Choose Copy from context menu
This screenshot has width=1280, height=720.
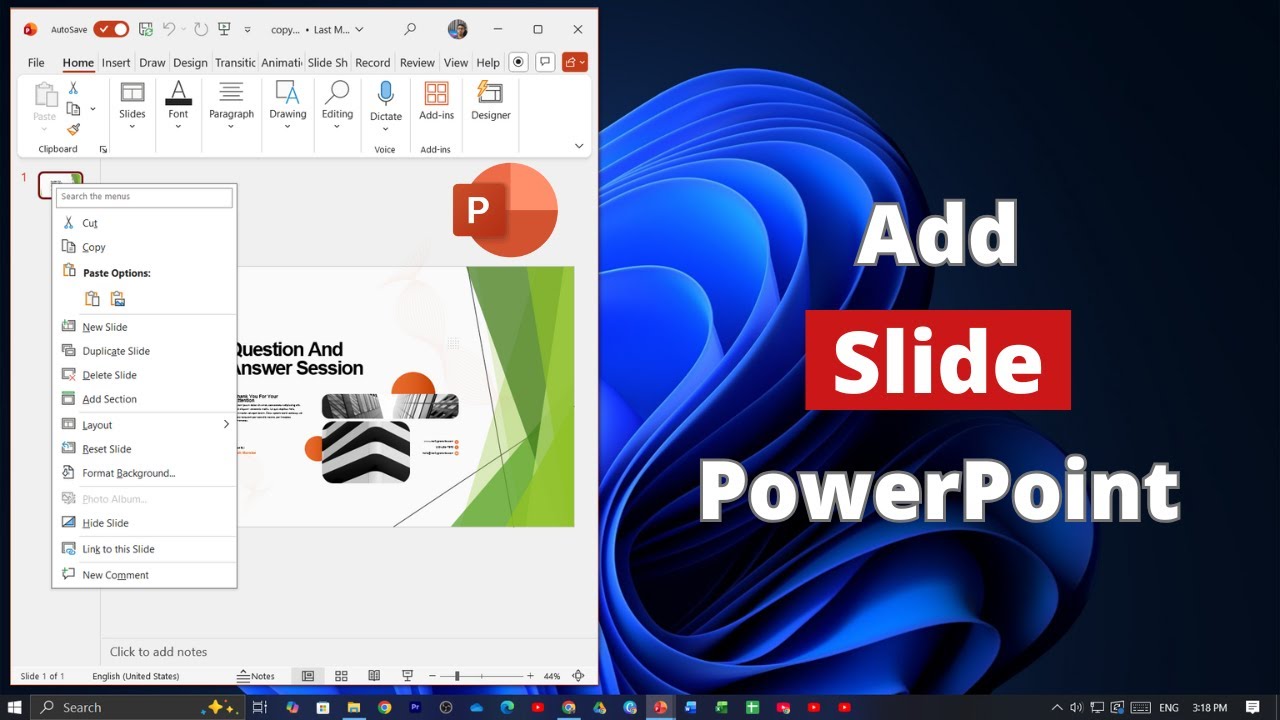pos(144,247)
